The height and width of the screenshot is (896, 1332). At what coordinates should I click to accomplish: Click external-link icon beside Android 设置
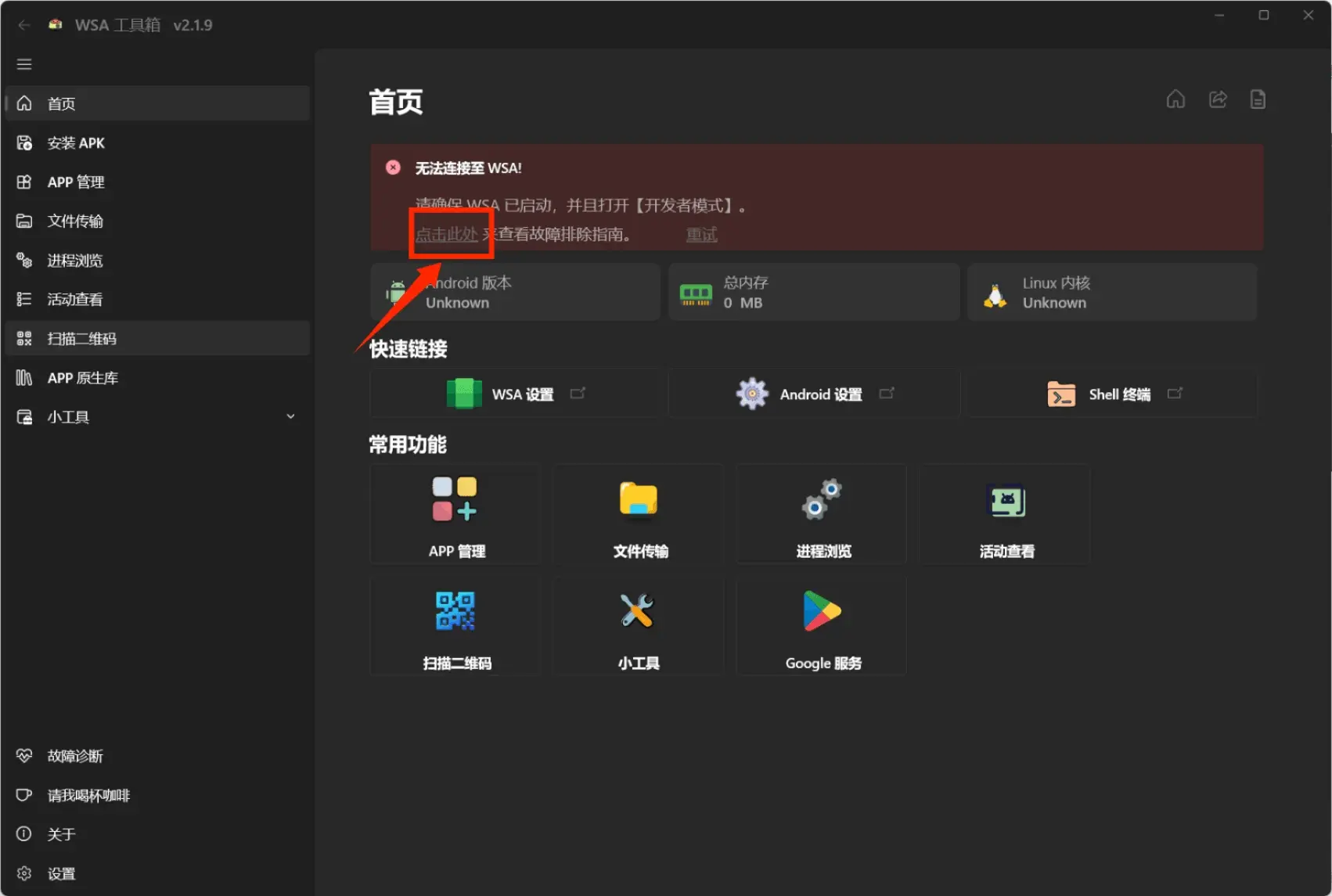887,393
